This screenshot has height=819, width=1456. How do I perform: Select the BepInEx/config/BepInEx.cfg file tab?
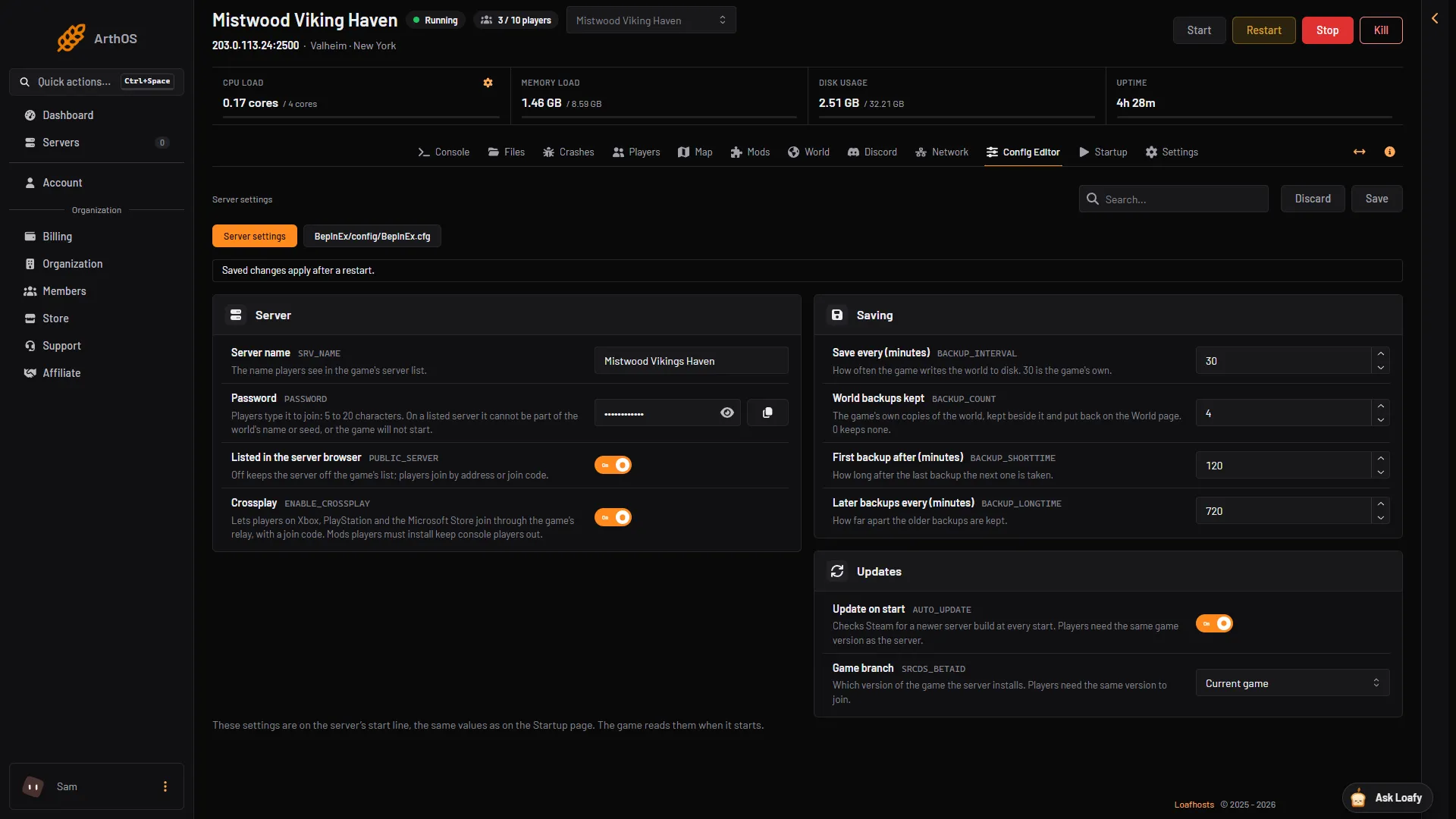tap(372, 237)
